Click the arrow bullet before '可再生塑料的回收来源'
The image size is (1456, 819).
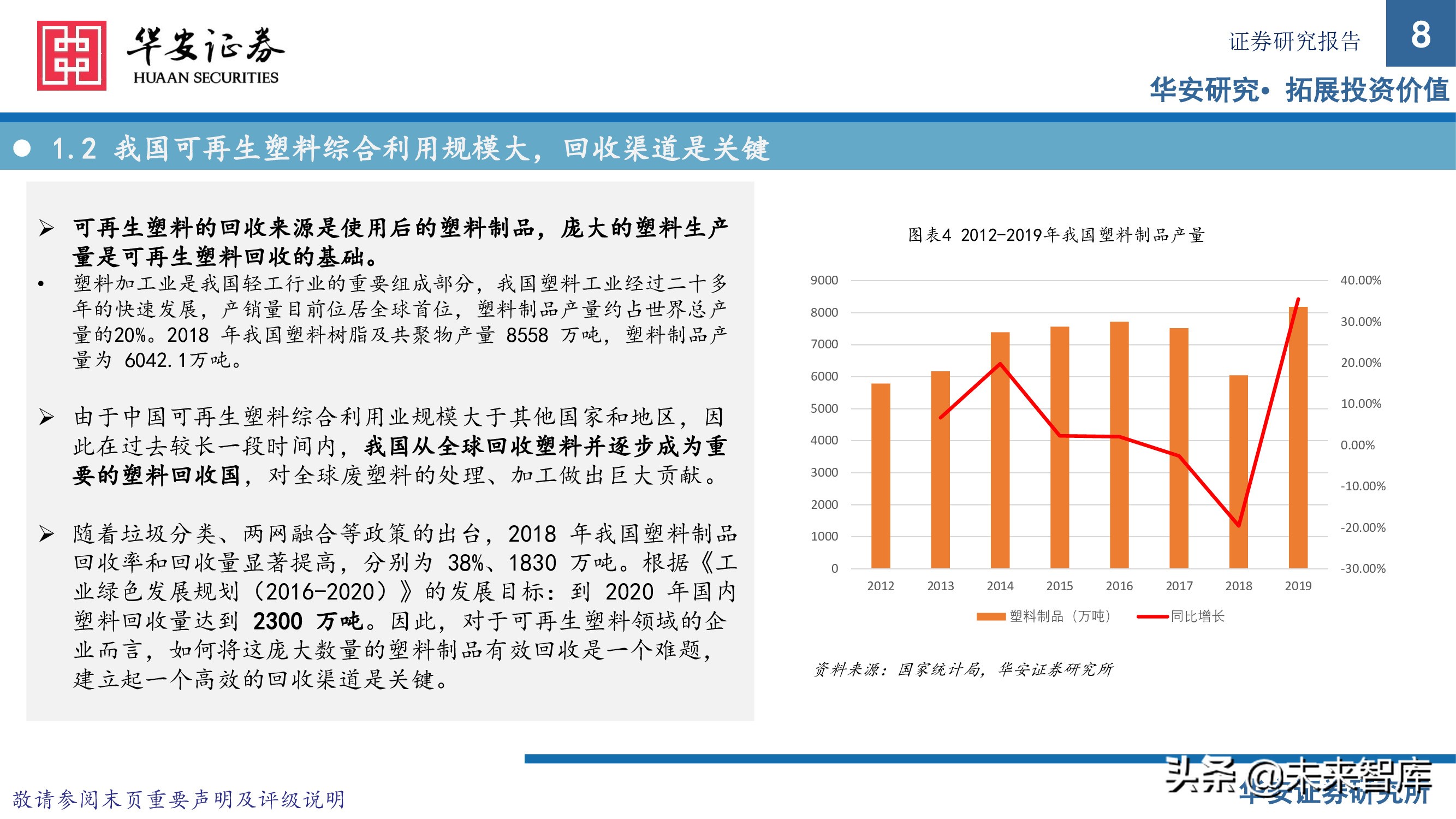click(46, 228)
